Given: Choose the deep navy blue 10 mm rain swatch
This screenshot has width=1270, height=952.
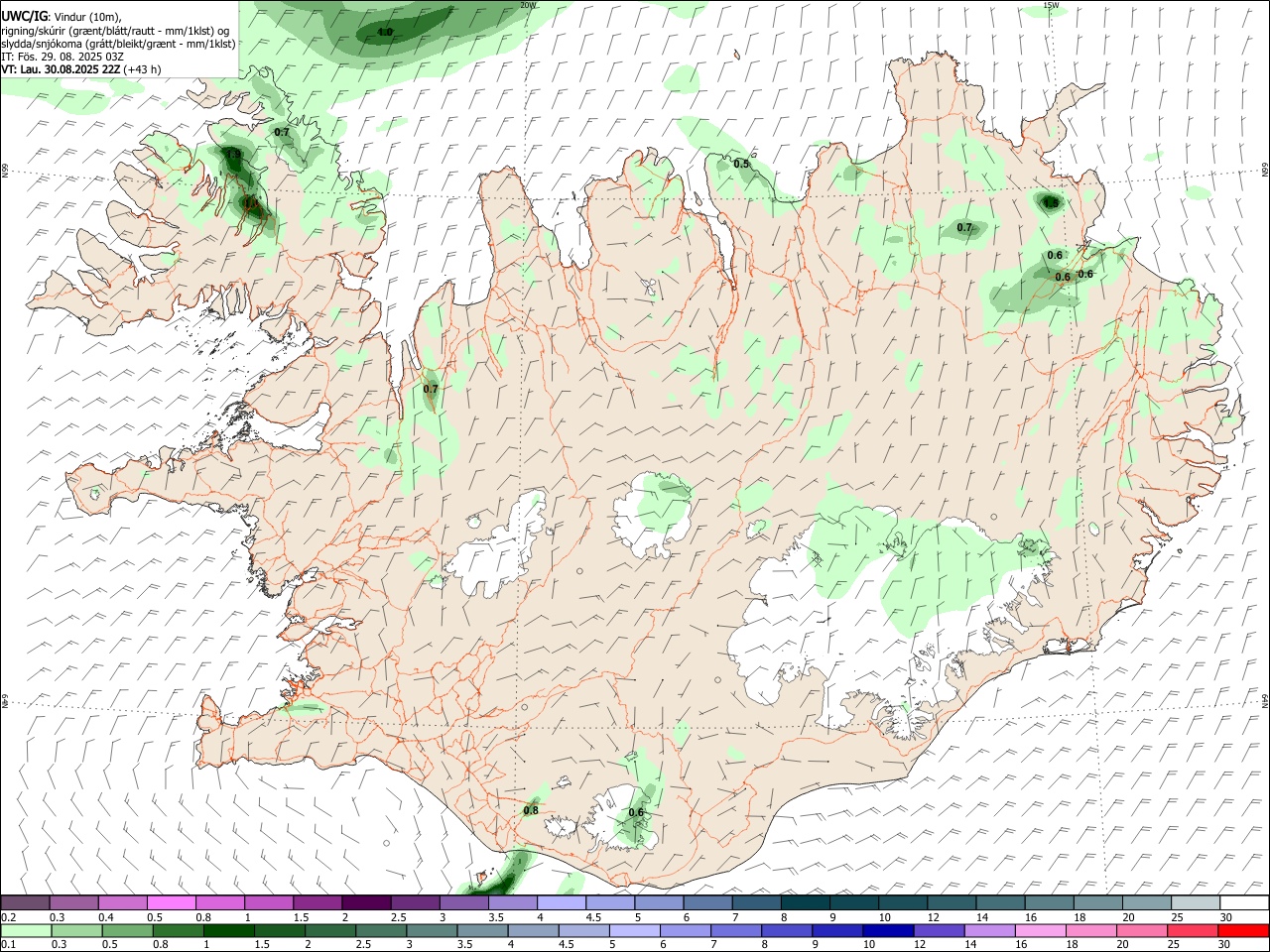Looking at the screenshot, I should pyautogui.click(x=887, y=930).
